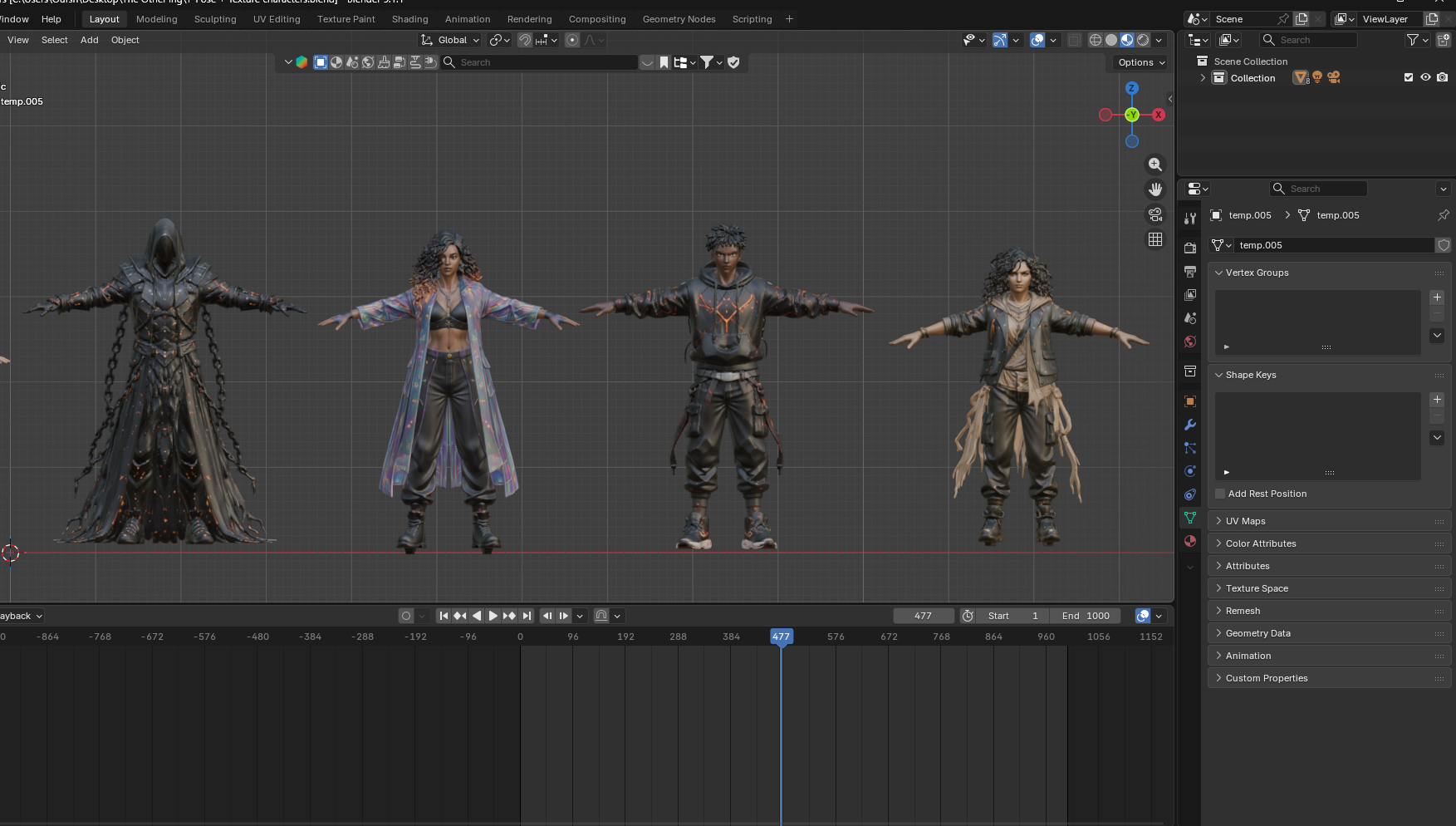The width and height of the screenshot is (1456, 826).
Task: Toggle auto keying record button
Action: 405,616
